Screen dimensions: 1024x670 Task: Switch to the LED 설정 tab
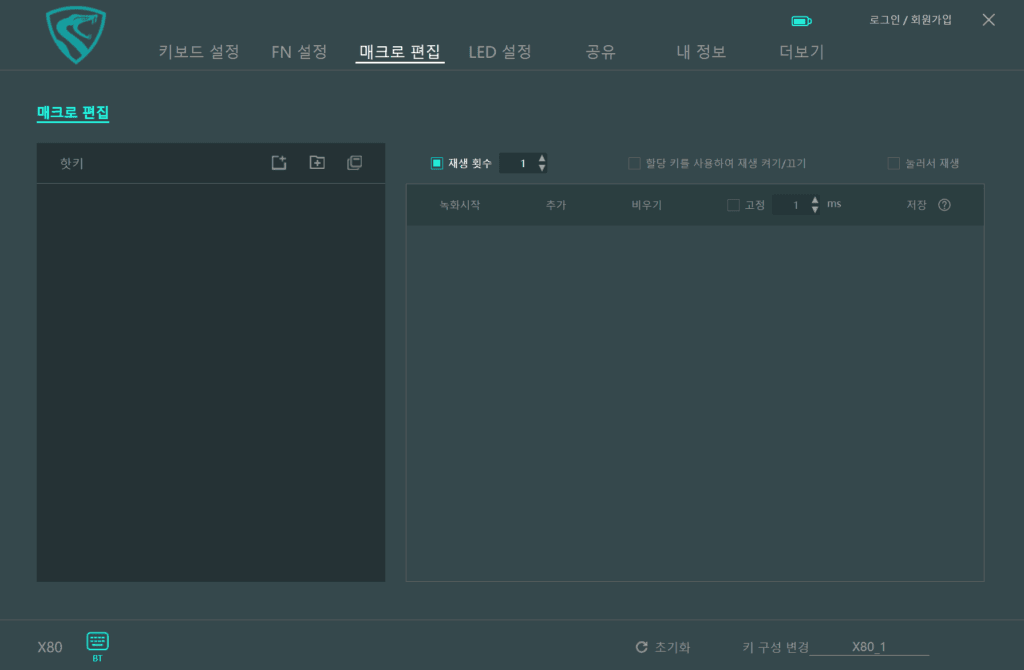coord(500,52)
